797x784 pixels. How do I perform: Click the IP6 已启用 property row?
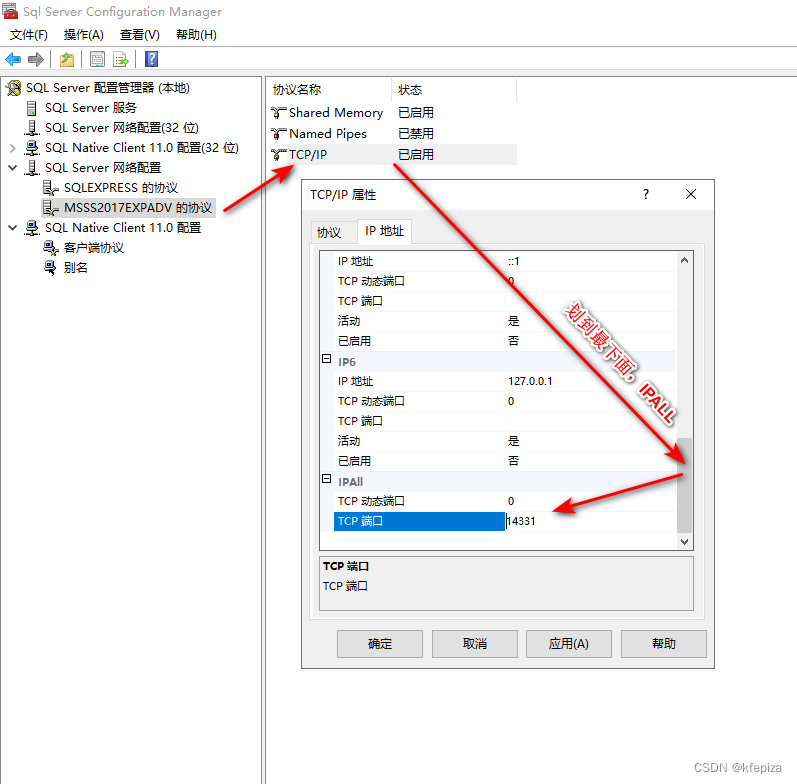coord(505,461)
